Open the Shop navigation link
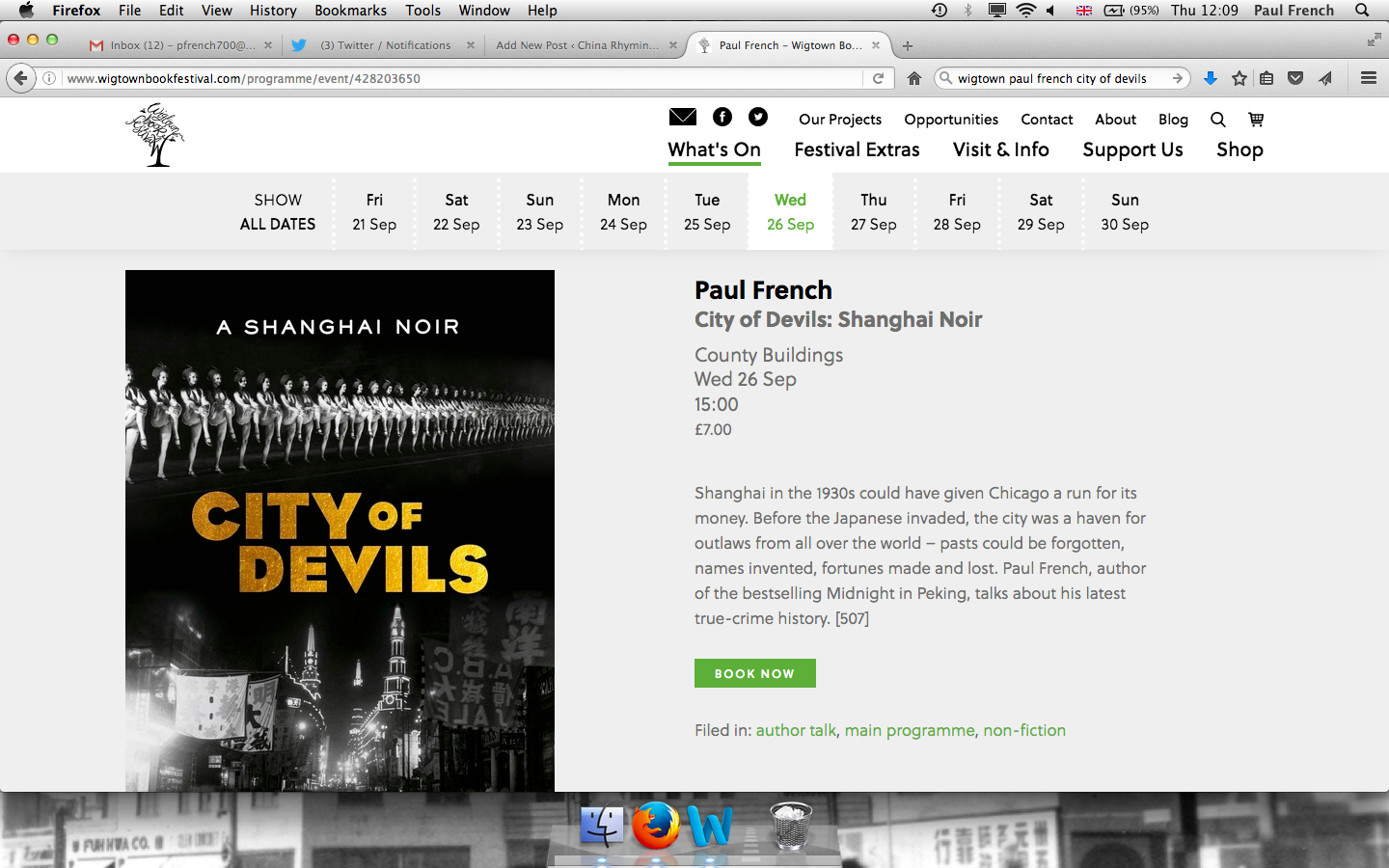1389x868 pixels. pyautogui.click(x=1239, y=150)
